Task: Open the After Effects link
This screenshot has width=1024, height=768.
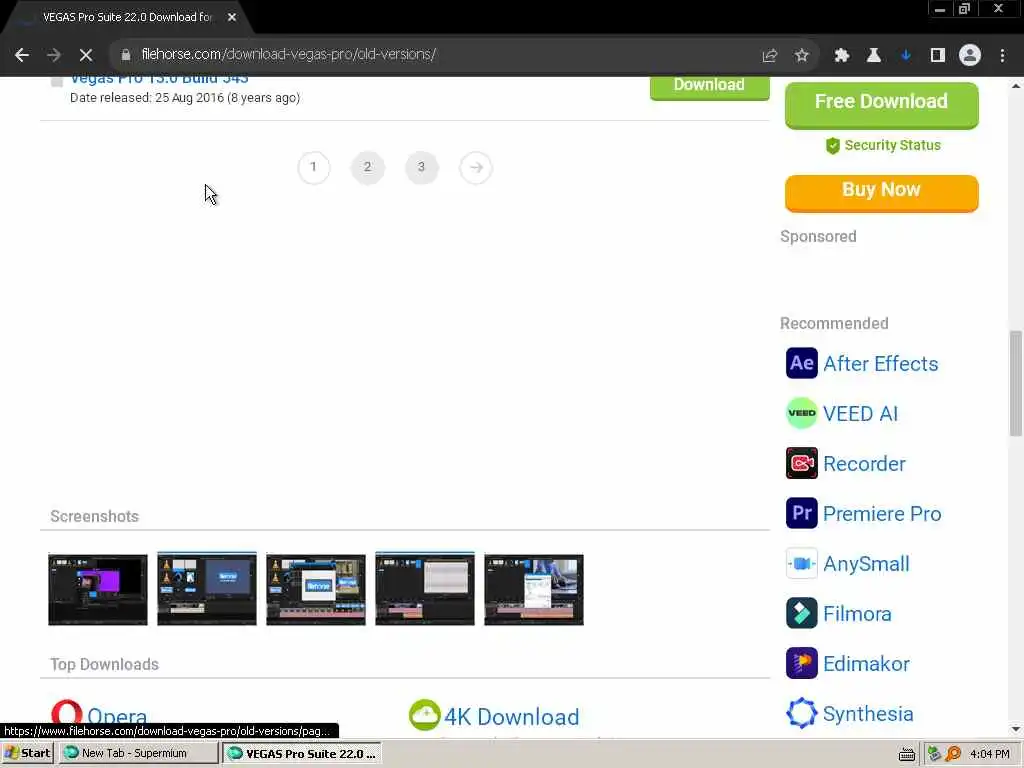Action: 880,364
